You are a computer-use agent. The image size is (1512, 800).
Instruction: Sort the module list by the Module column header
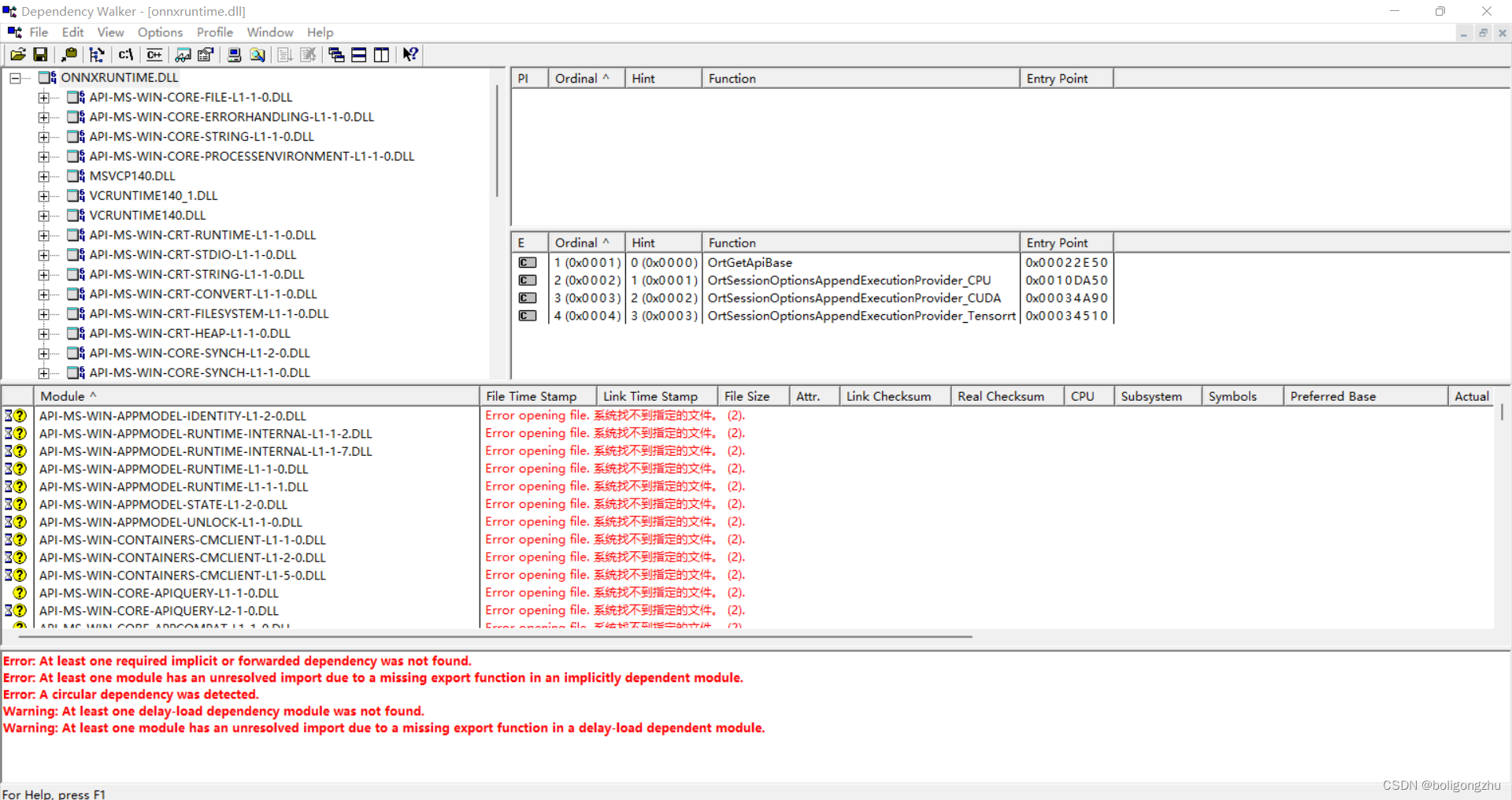click(x=68, y=396)
